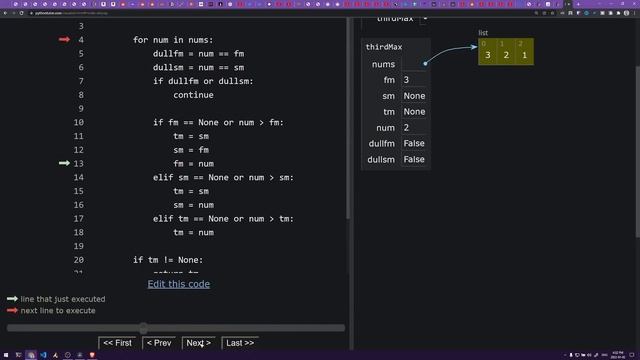Step forward with the Next button
640x360 pixels.
(x=198, y=343)
